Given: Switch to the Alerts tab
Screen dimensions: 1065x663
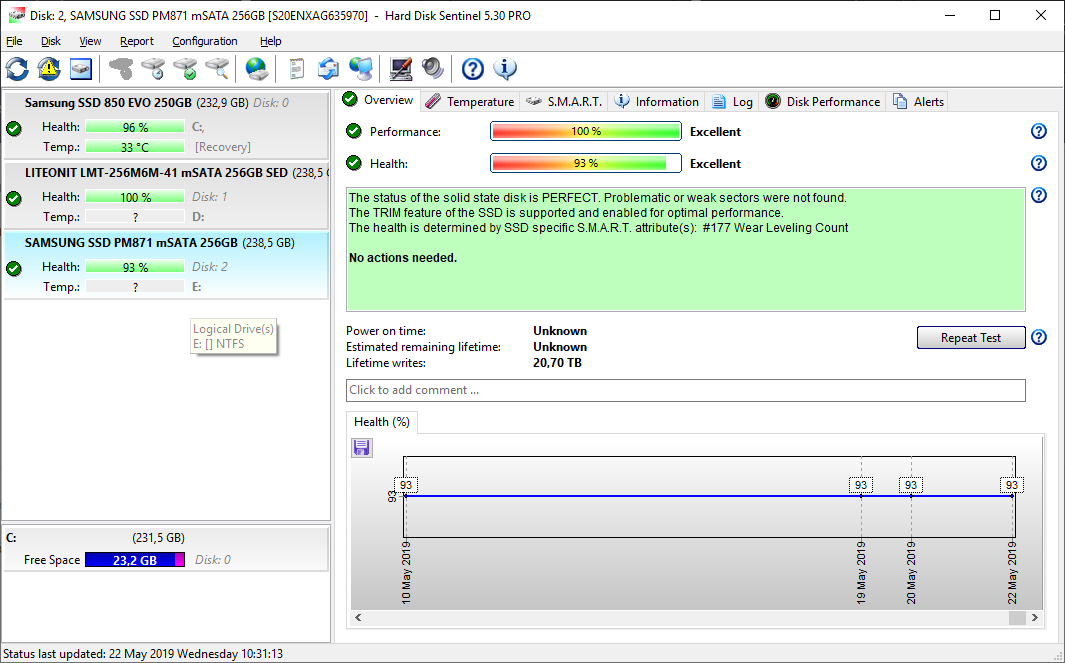Looking at the screenshot, I should pos(918,101).
